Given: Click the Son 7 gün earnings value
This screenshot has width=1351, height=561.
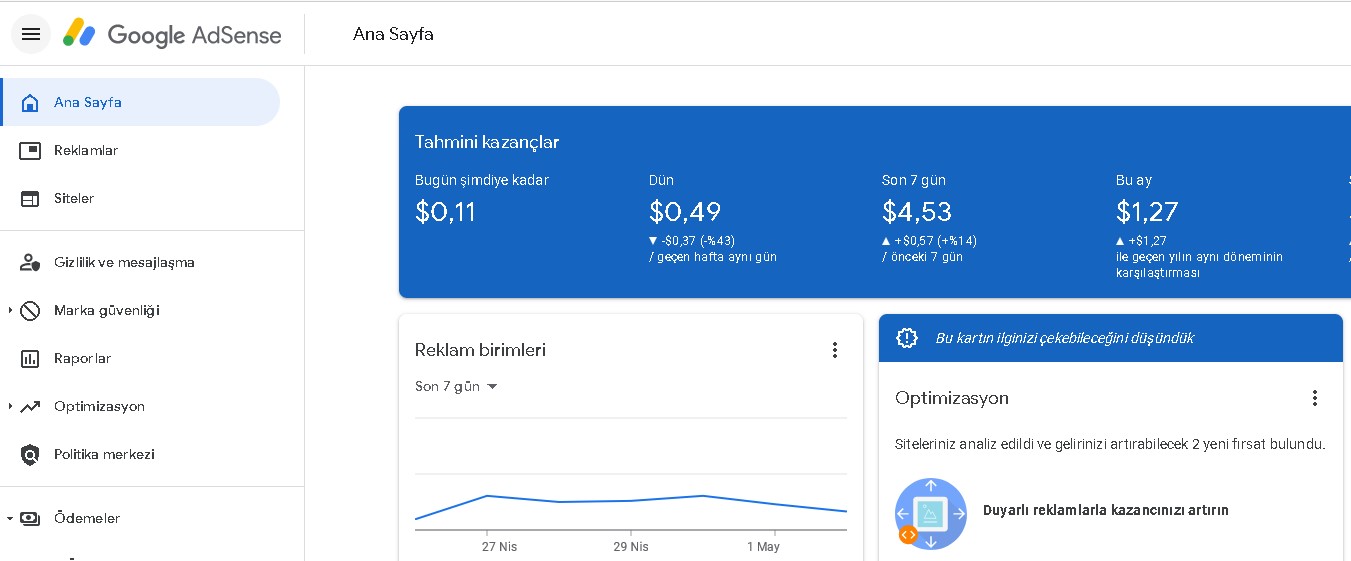Looking at the screenshot, I should pos(916,212).
